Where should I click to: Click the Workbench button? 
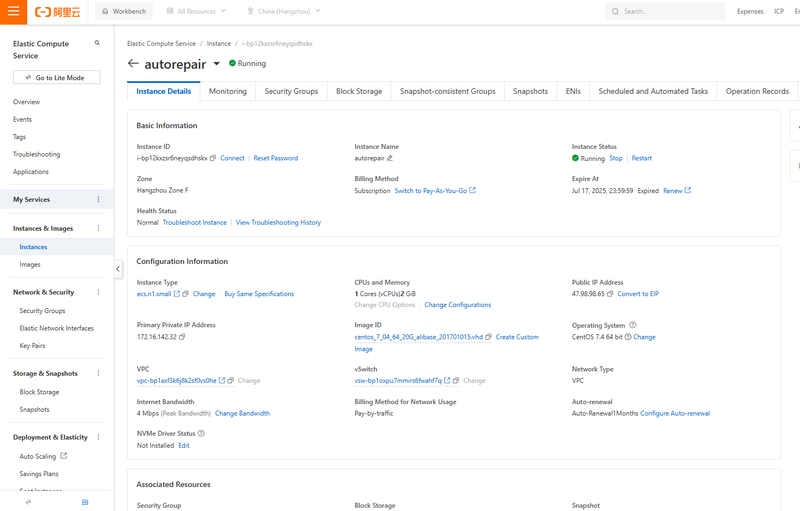coord(124,11)
